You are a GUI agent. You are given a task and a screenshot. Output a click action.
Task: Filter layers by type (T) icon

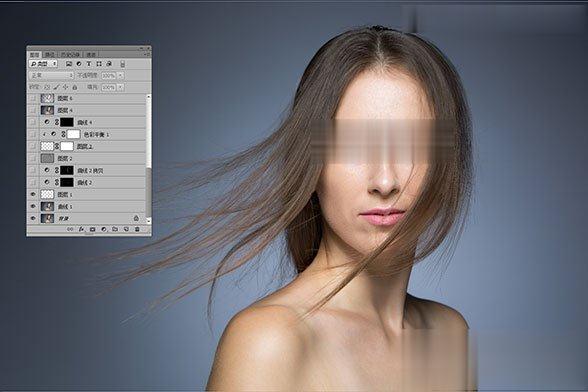pos(89,64)
